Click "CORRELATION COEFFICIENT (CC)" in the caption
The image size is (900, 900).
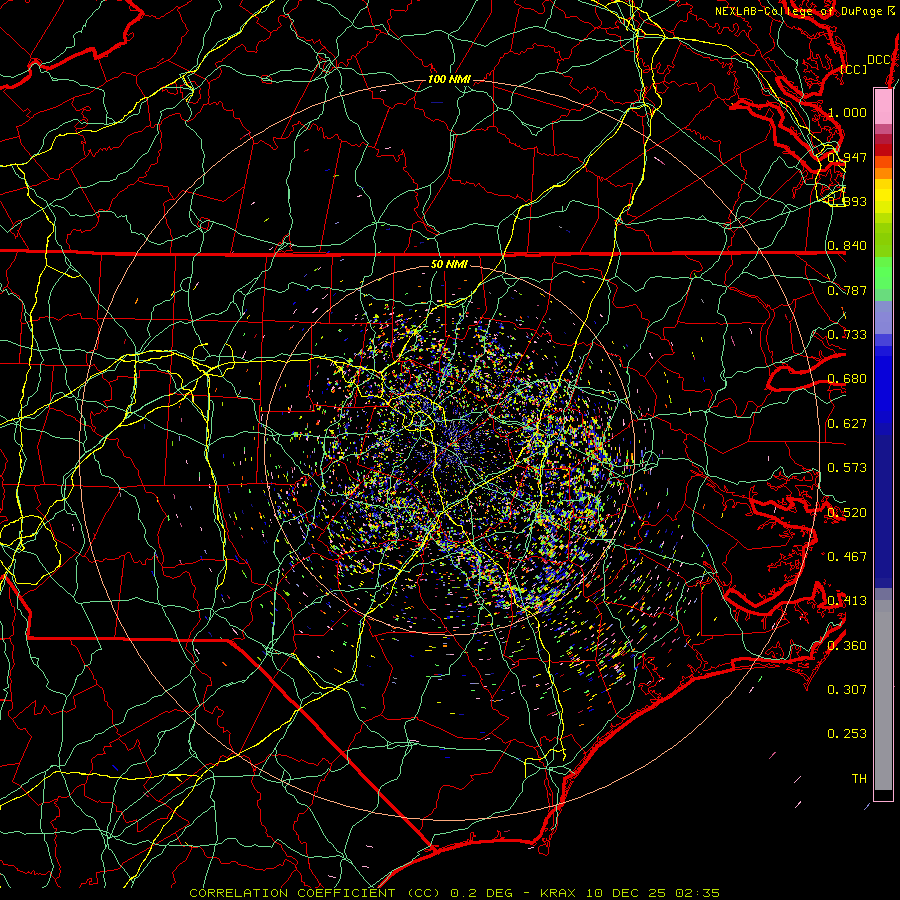point(315,893)
